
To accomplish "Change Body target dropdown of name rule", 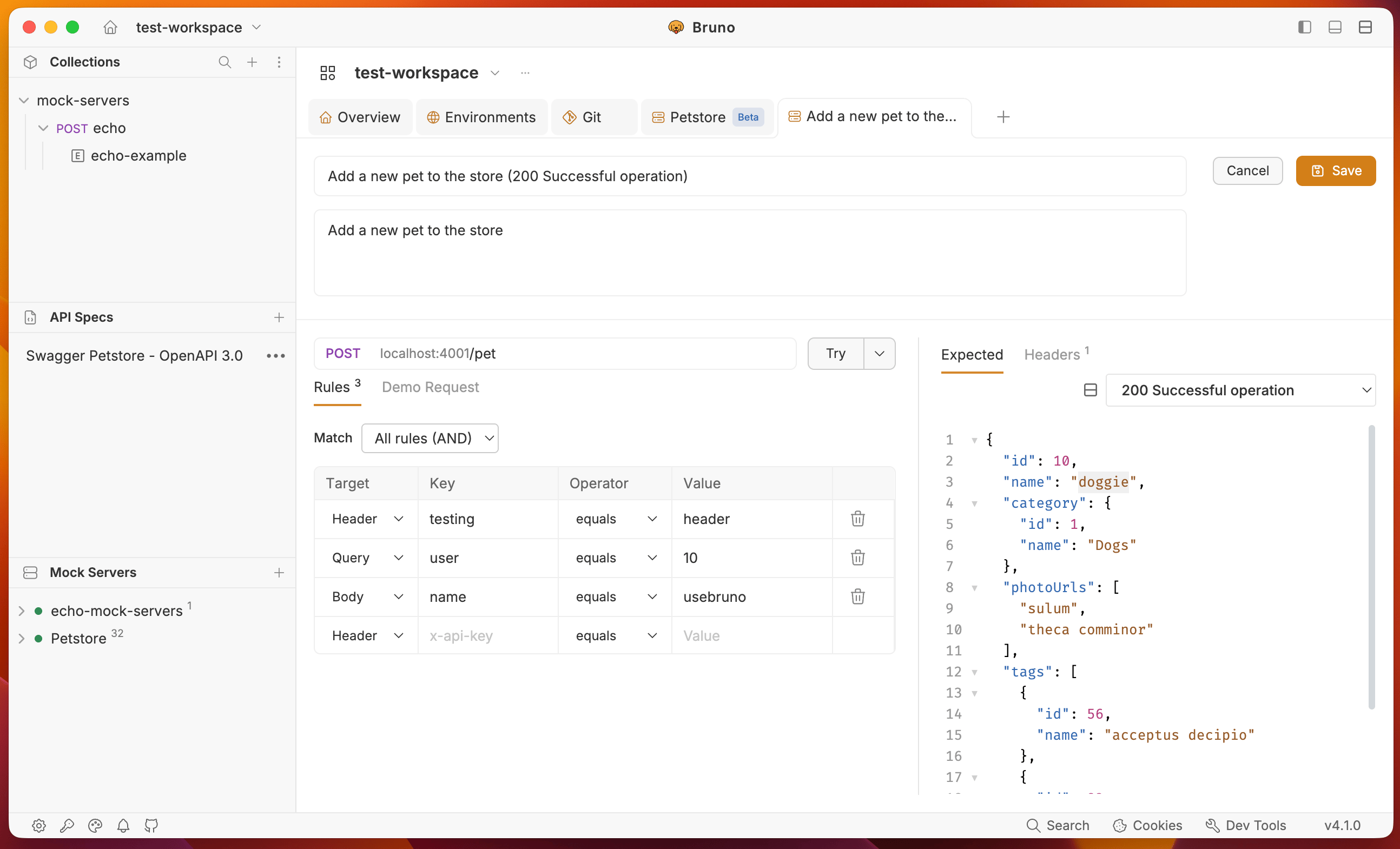I will pyautogui.click(x=367, y=597).
